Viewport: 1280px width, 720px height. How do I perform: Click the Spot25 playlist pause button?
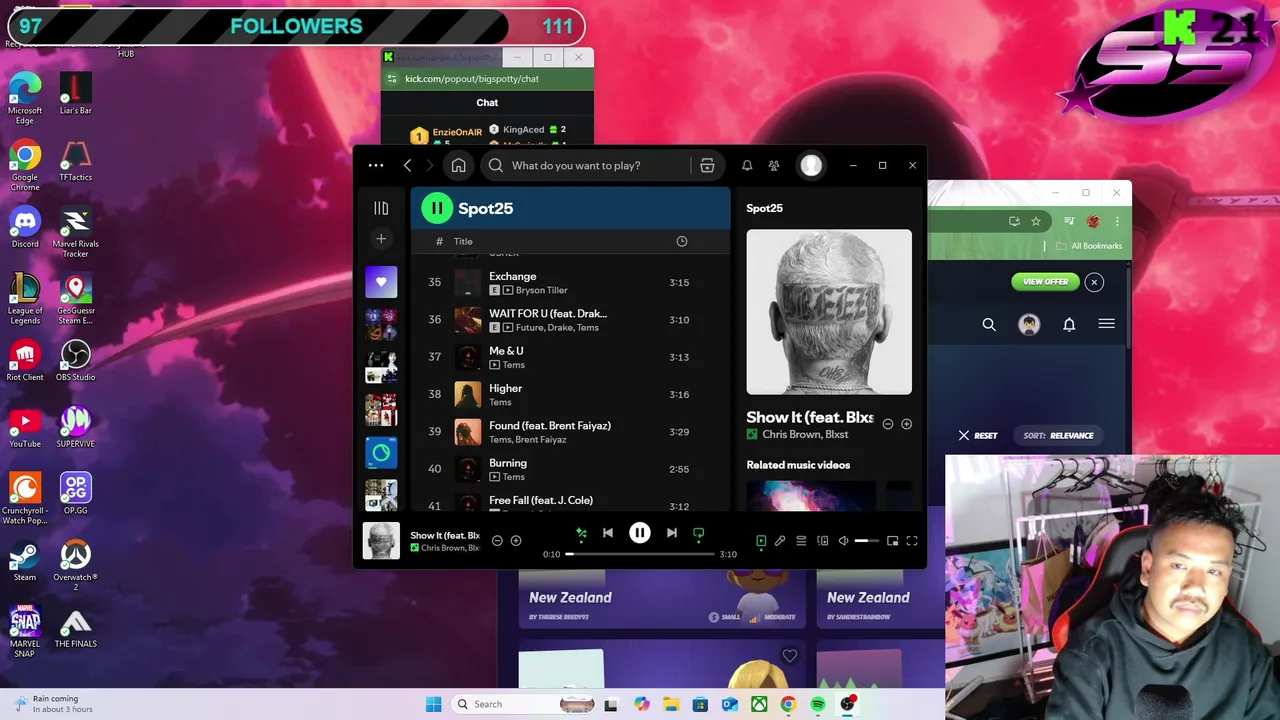[x=436, y=208]
